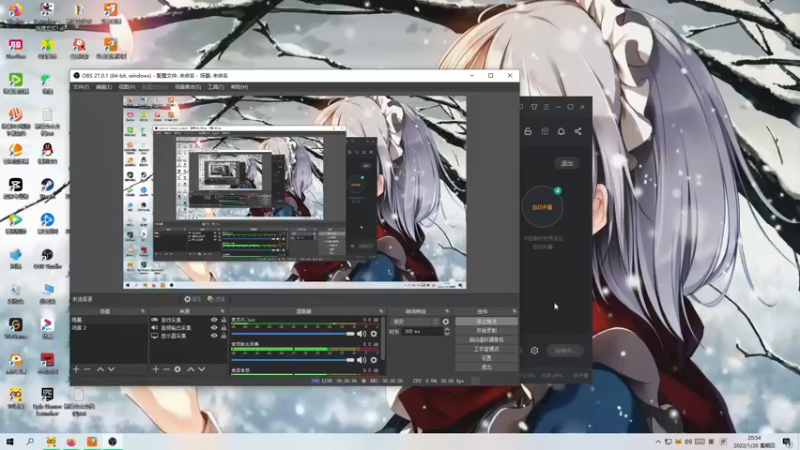This screenshot has width=800, height=450.
Task: Add a new source with the plus icon
Action: click(x=156, y=369)
